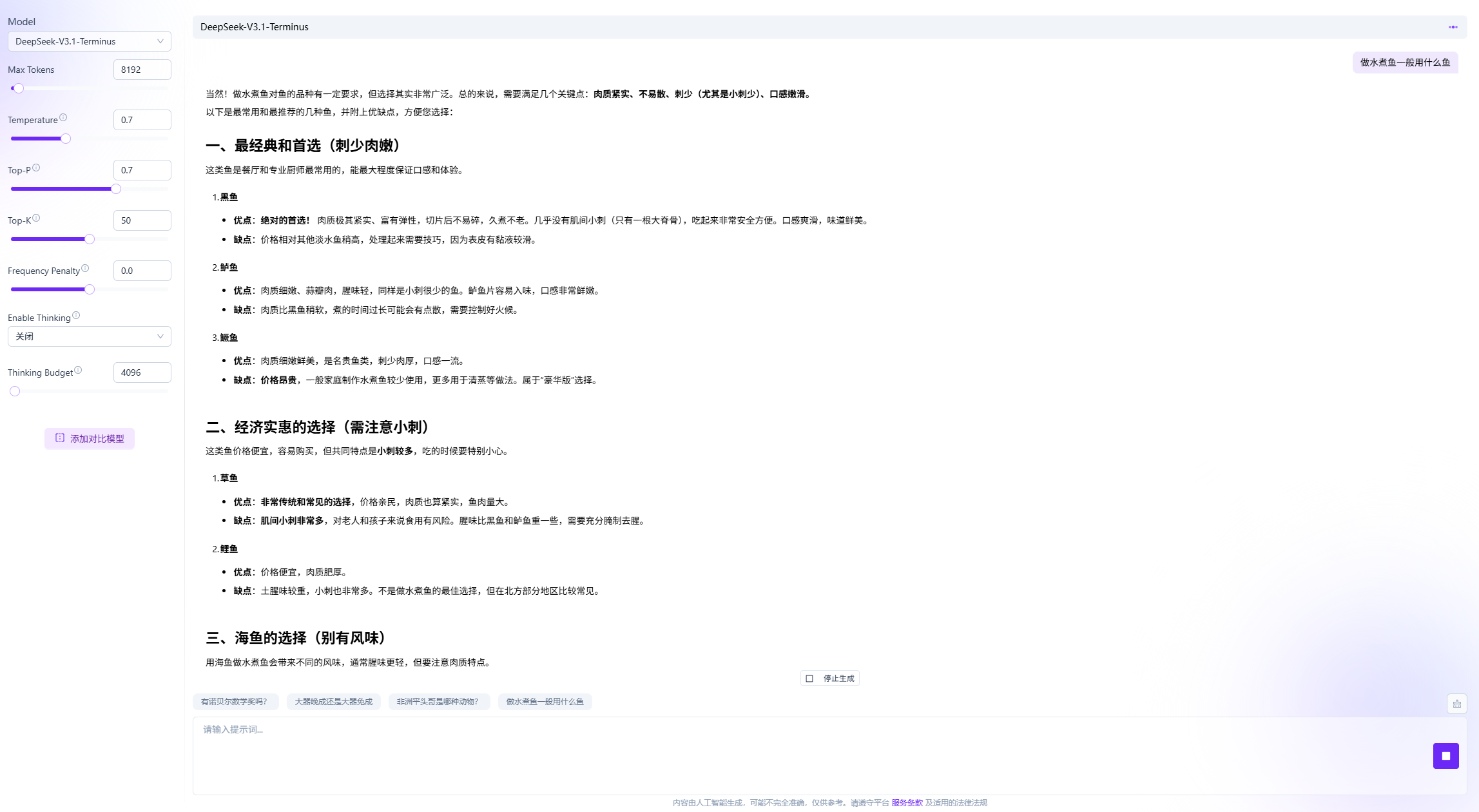Screen dimensions: 1479x812
Task: Click the Temperature slider handle
Action: click(x=66, y=139)
